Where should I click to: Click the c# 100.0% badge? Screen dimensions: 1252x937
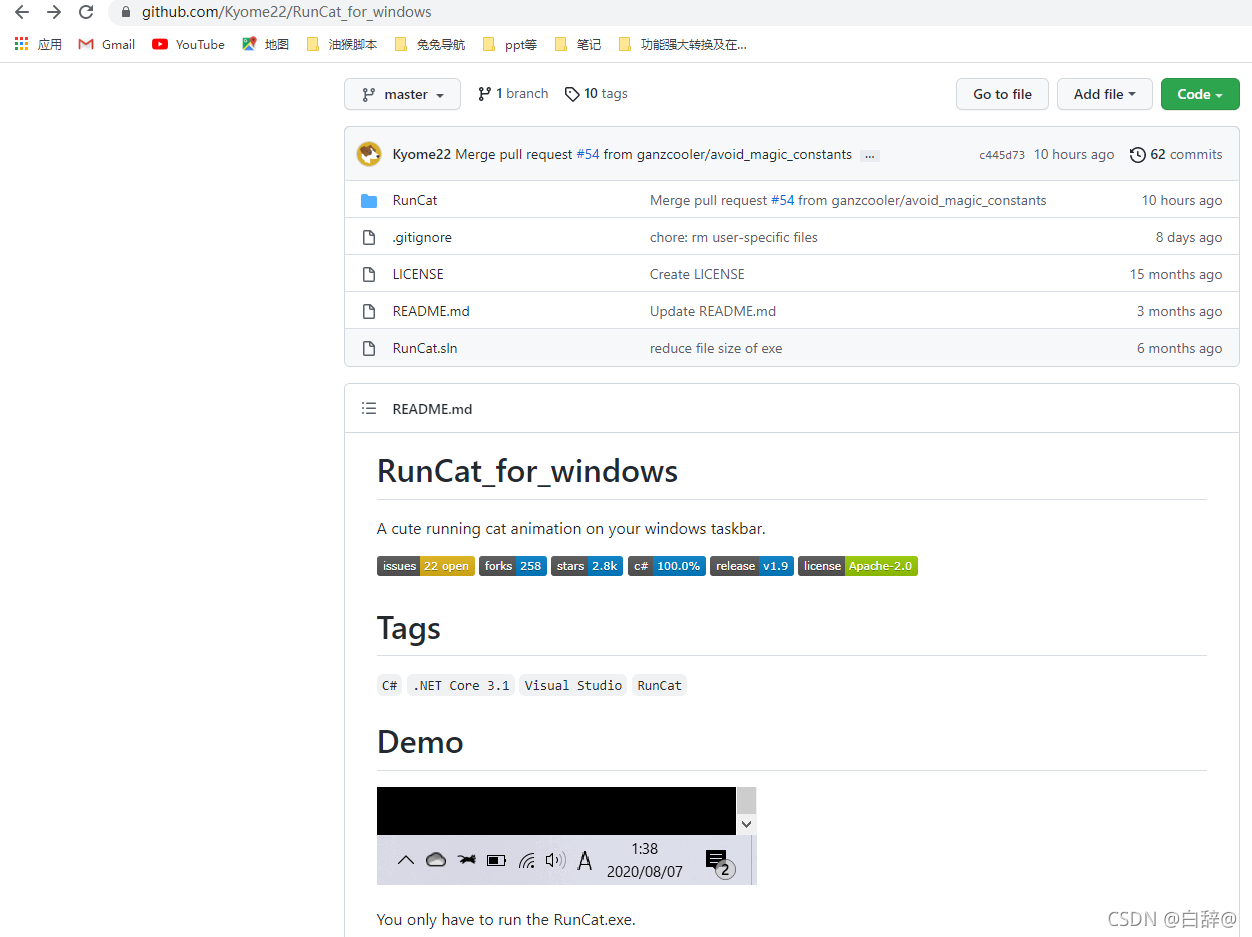pyautogui.click(x=667, y=566)
